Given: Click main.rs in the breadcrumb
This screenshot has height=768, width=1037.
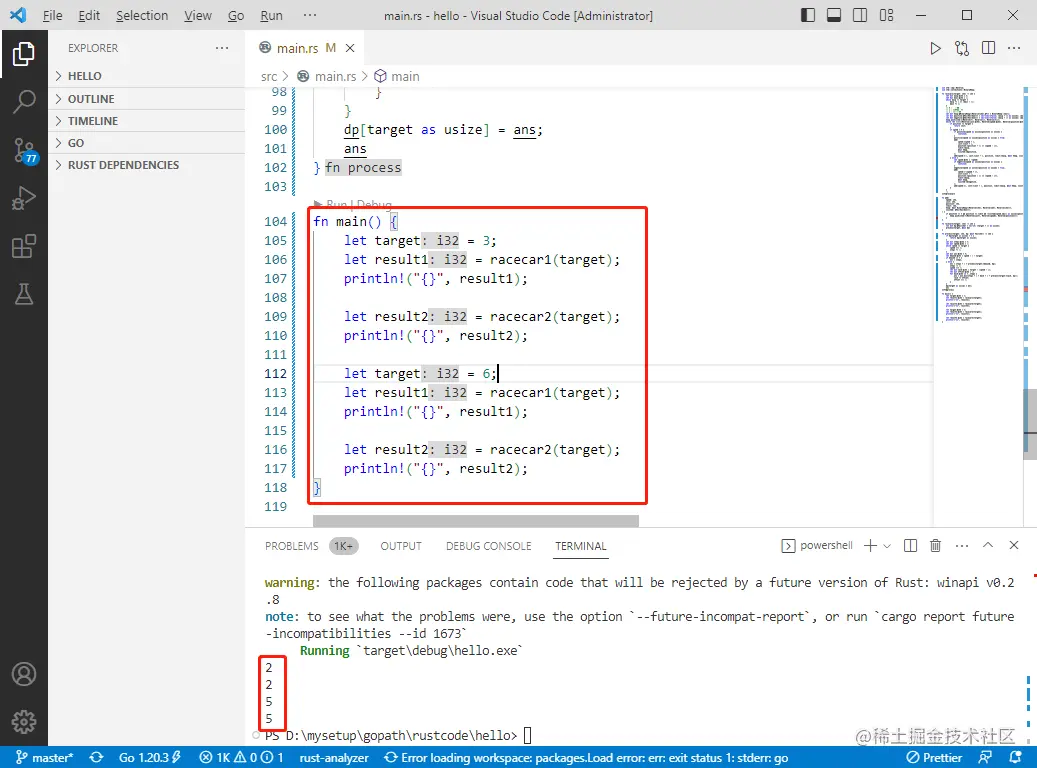Looking at the screenshot, I should pyautogui.click(x=335, y=77).
